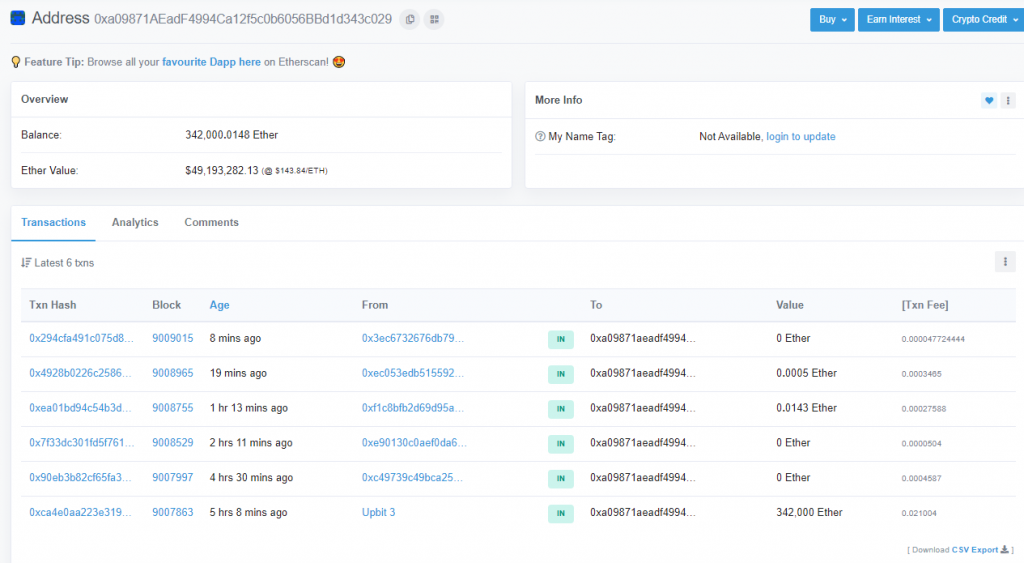1024x563 pixels.
Task: Open the transactions table three-dot options menu
Action: 1005,262
